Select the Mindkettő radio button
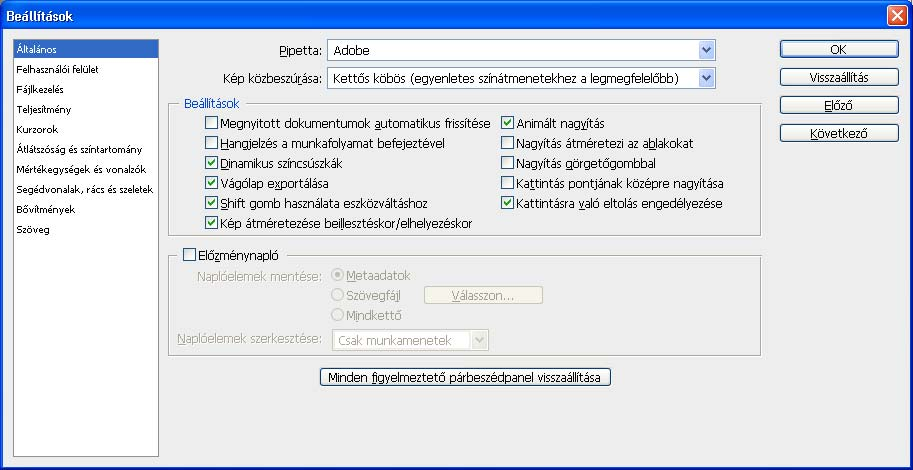 pyautogui.click(x=338, y=316)
